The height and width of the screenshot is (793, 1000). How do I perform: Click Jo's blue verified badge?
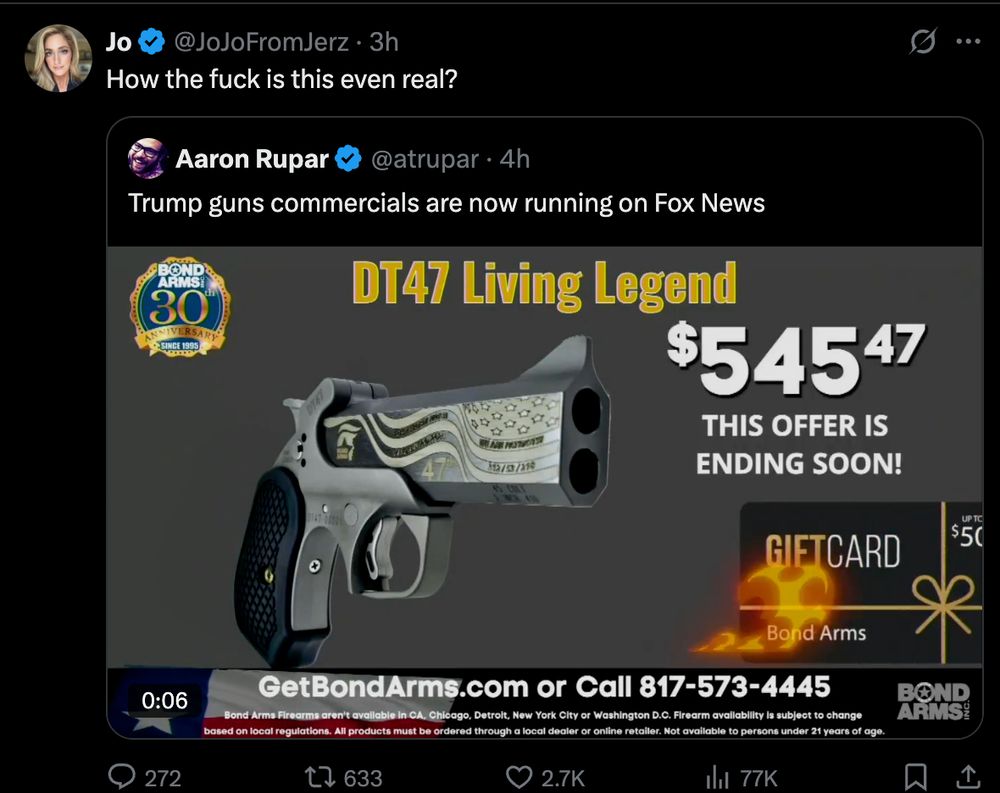tap(152, 42)
